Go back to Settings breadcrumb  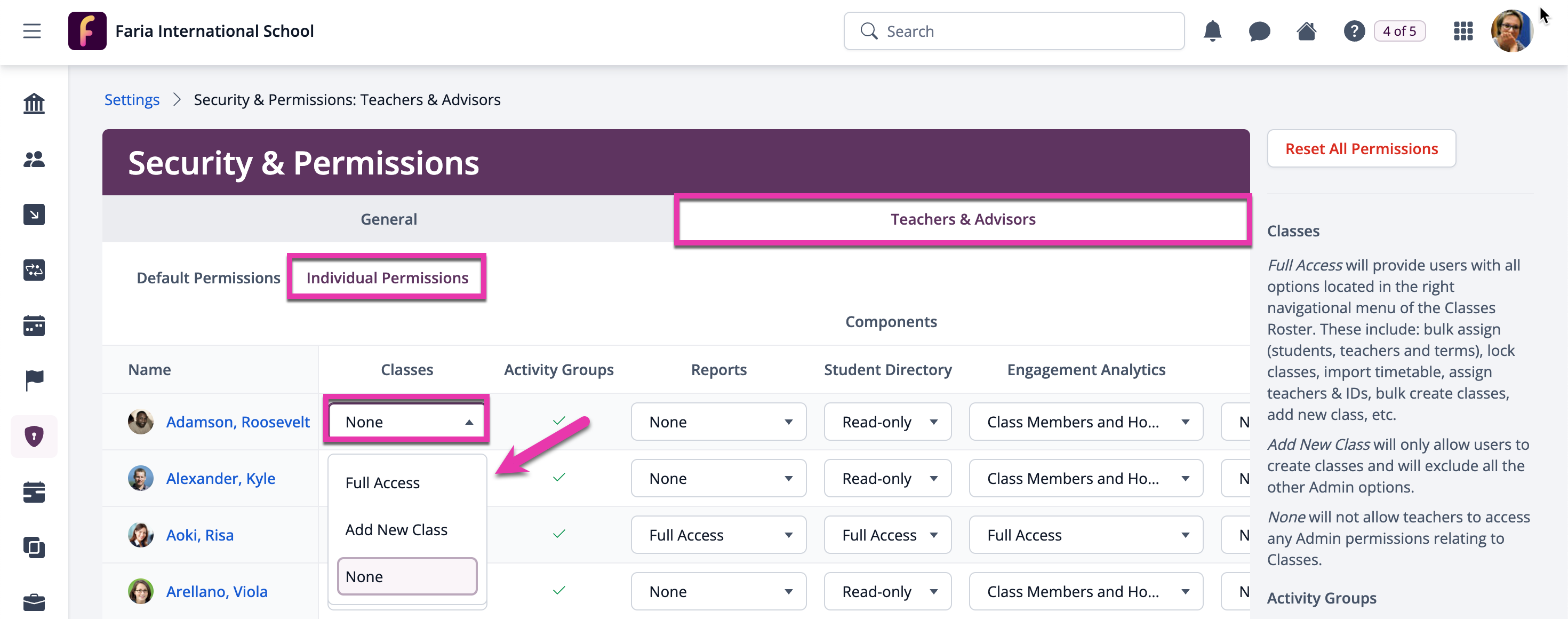(132, 99)
